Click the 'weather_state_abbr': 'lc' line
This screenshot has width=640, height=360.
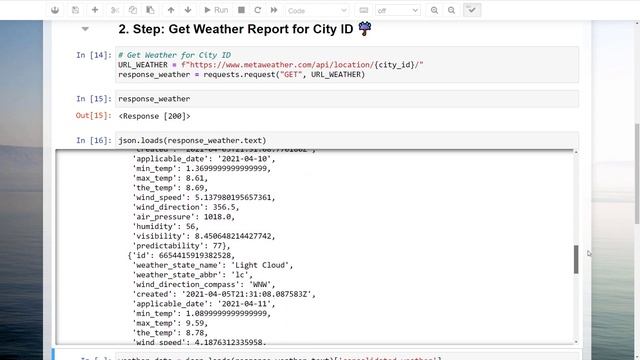click(193, 275)
